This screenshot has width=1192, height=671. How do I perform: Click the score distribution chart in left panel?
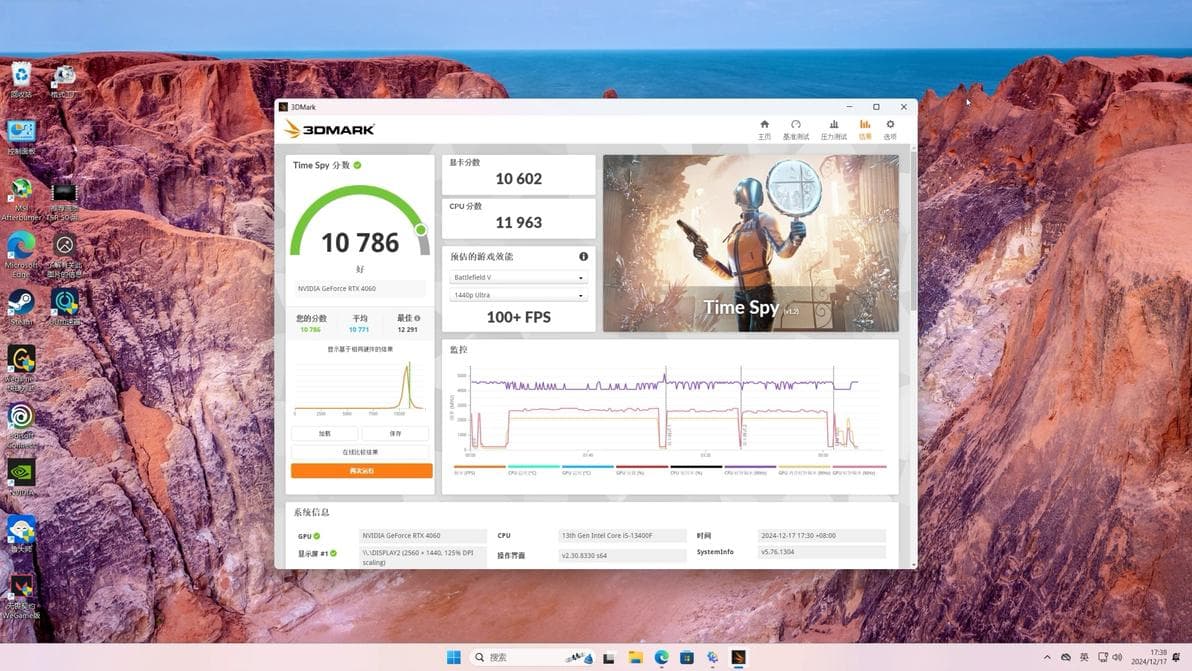(360, 387)
